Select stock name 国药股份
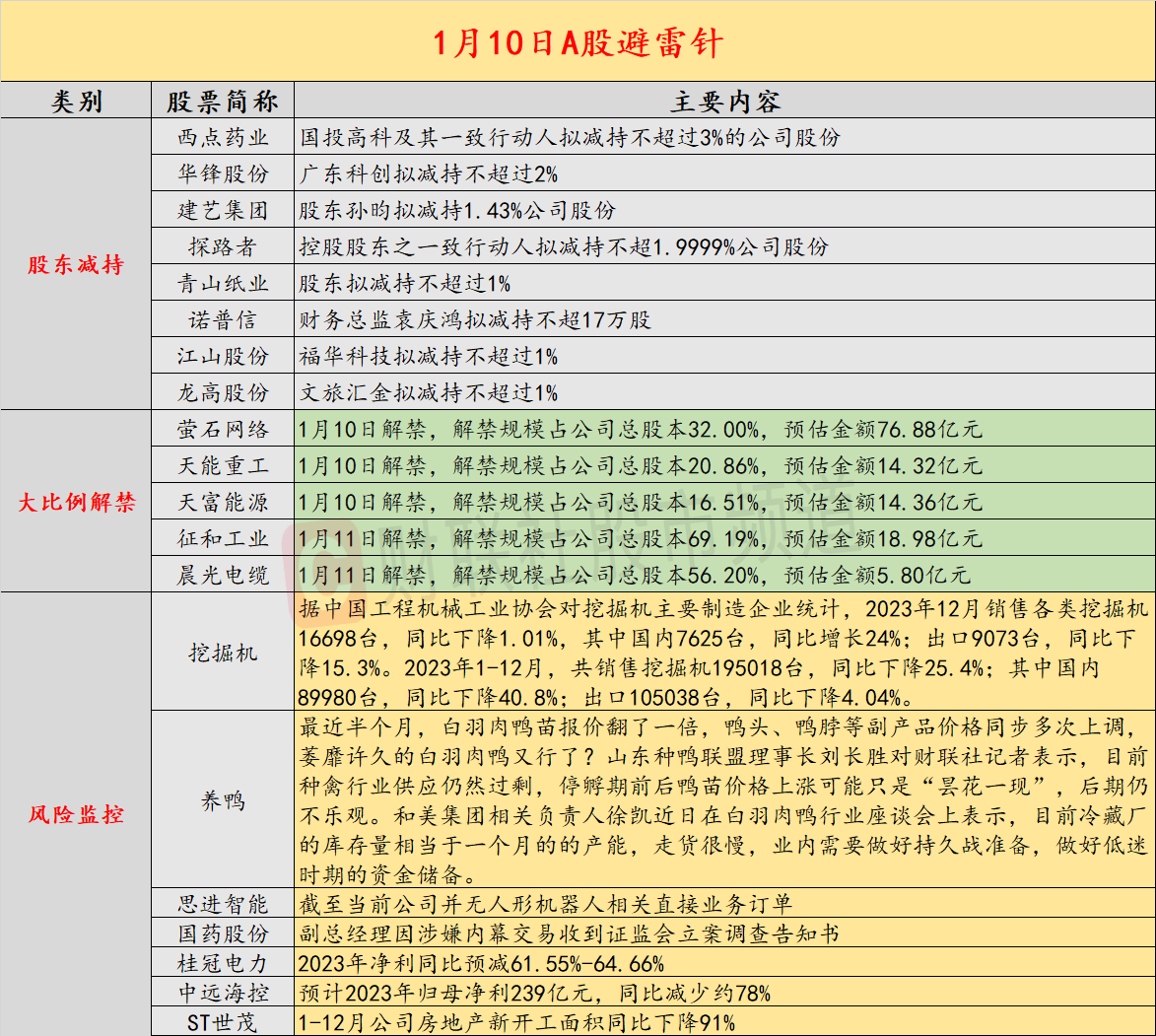The height and width of the screenshot is (1036, 1156). point(223,933)
